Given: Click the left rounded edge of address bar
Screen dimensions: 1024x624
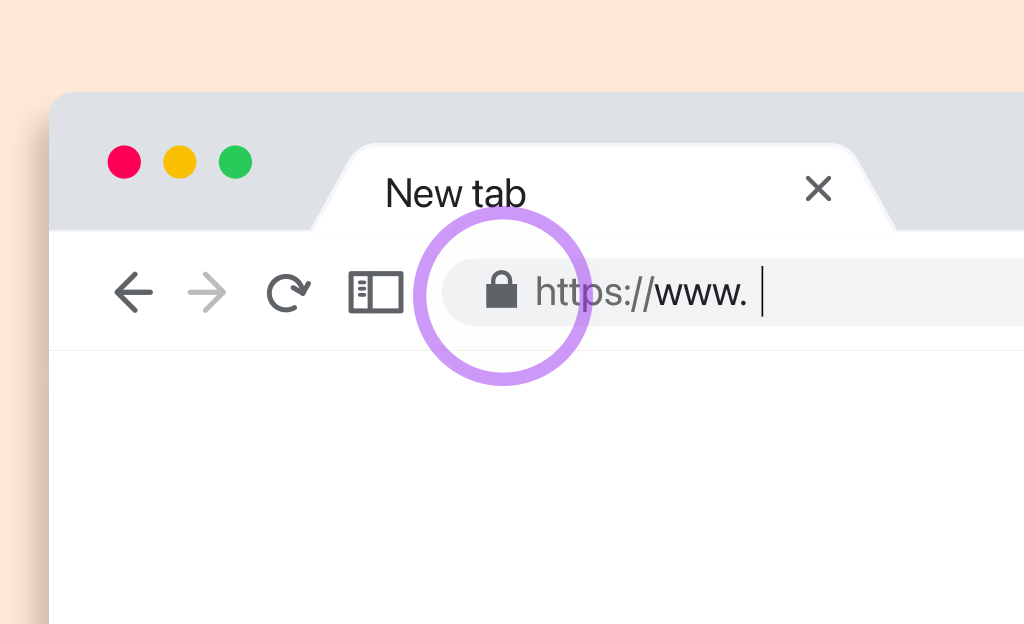Looking at the screenshot, I should pos(457,292).
